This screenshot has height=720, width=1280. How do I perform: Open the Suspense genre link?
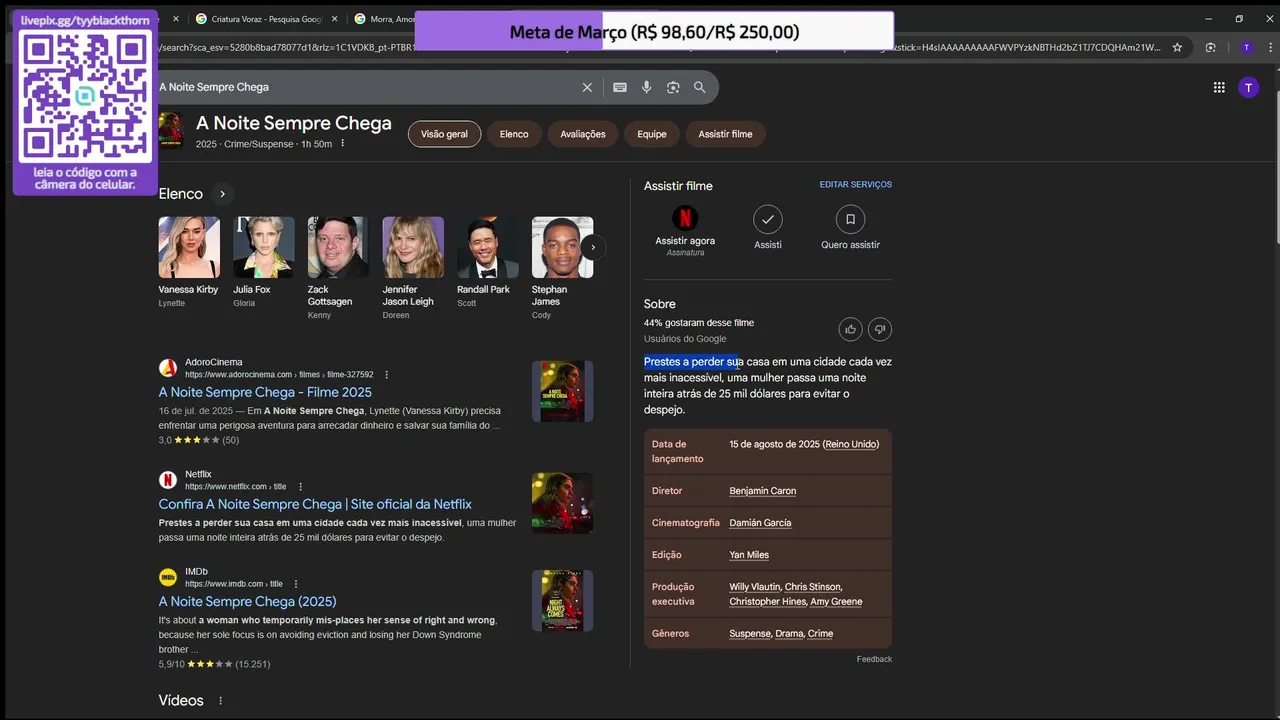tap(750, 634)
